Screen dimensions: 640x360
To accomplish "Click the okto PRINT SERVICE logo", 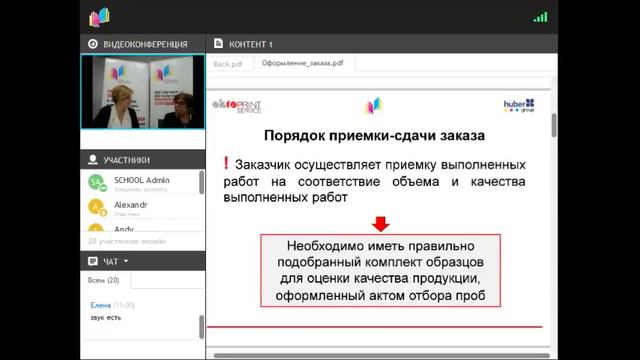I will (237, 106).
